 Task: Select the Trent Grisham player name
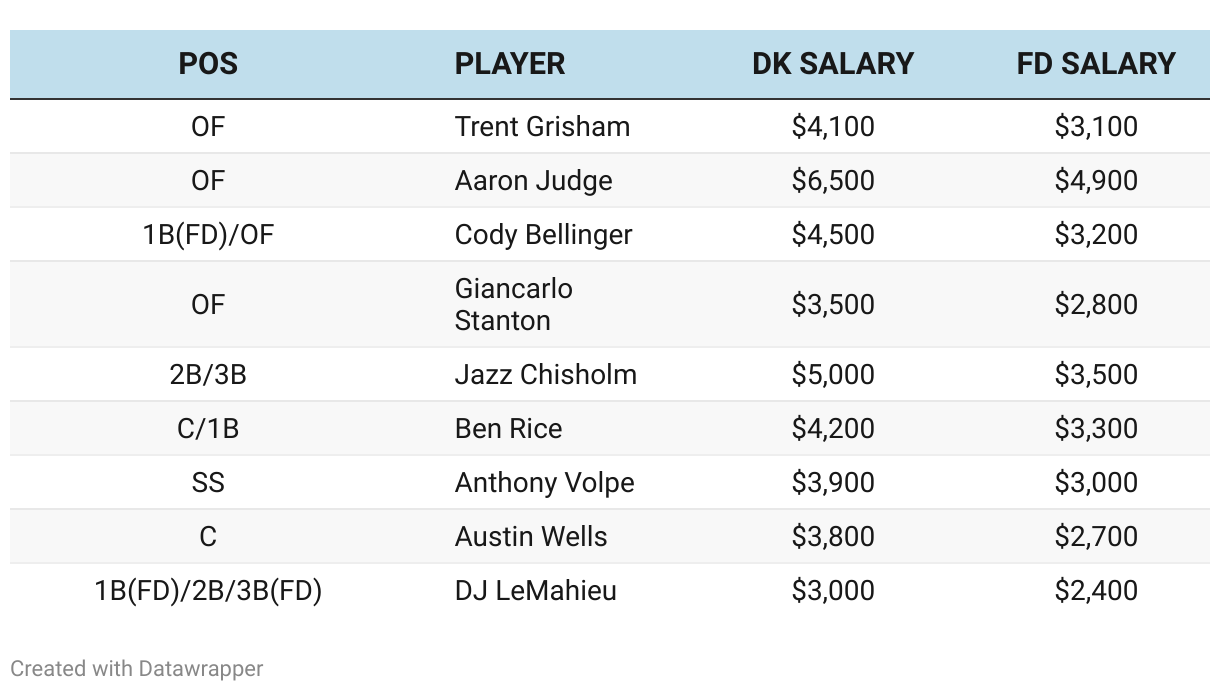[542, 127]
